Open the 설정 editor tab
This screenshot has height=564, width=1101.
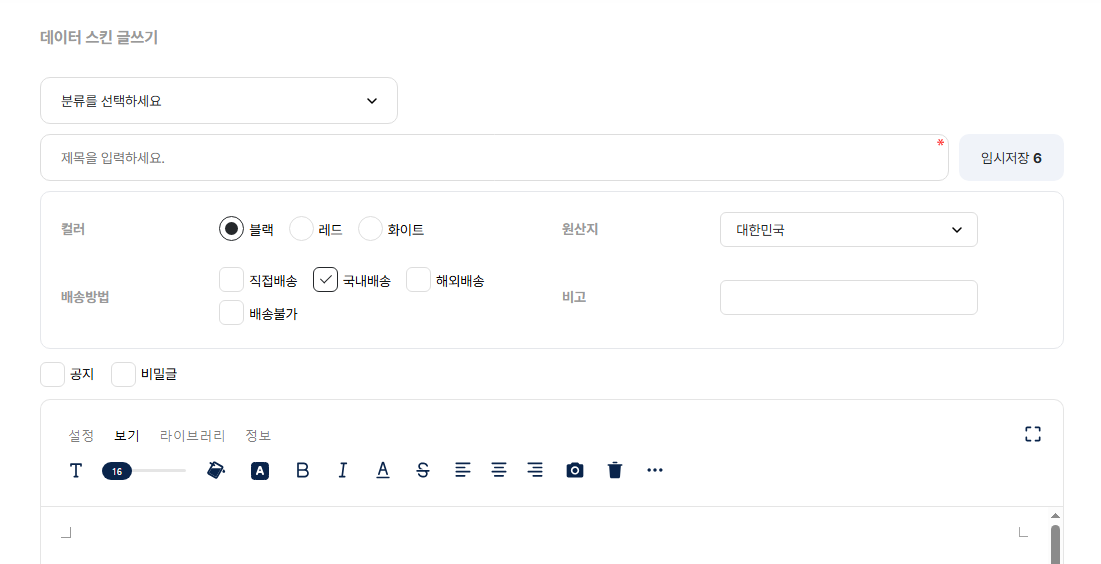coord(81,436)
